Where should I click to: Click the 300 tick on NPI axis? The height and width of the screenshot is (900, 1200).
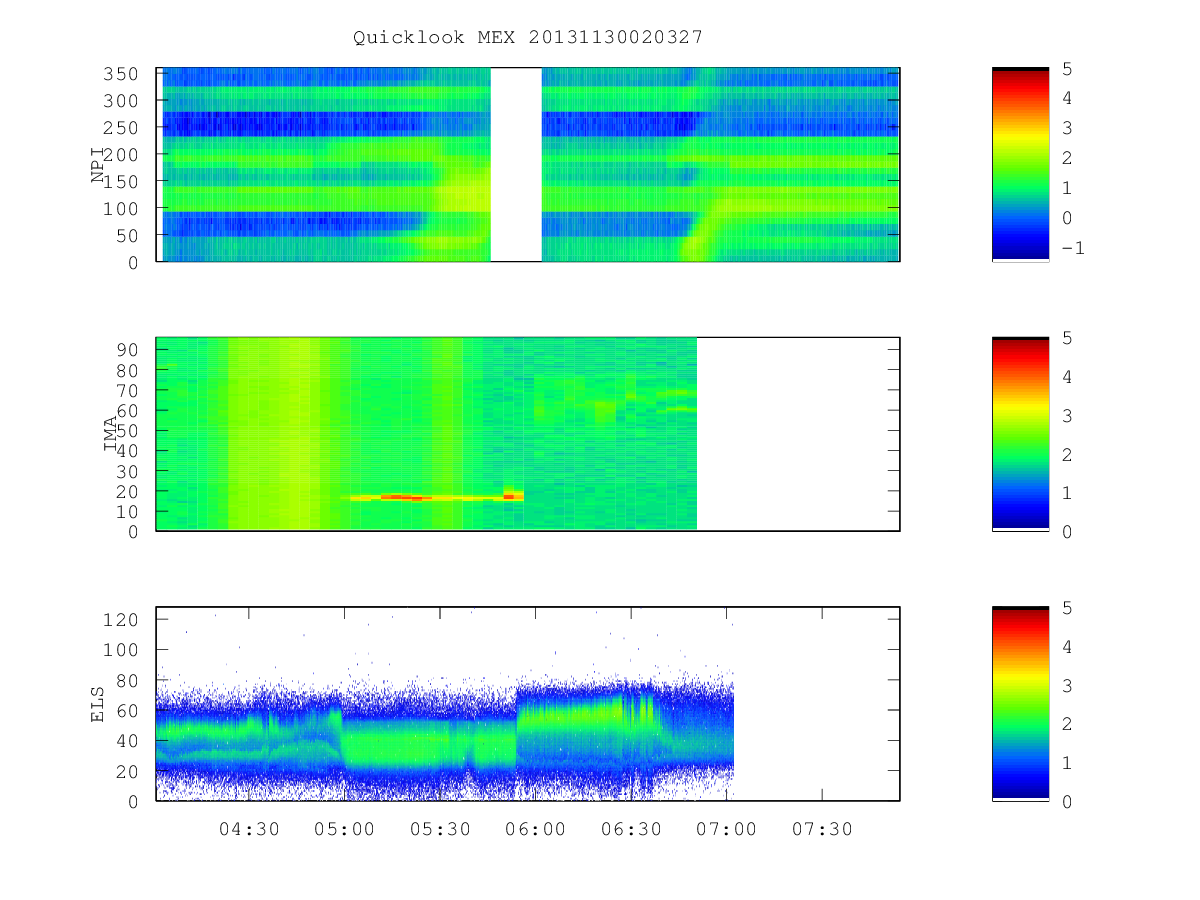(x=121, y=101)
